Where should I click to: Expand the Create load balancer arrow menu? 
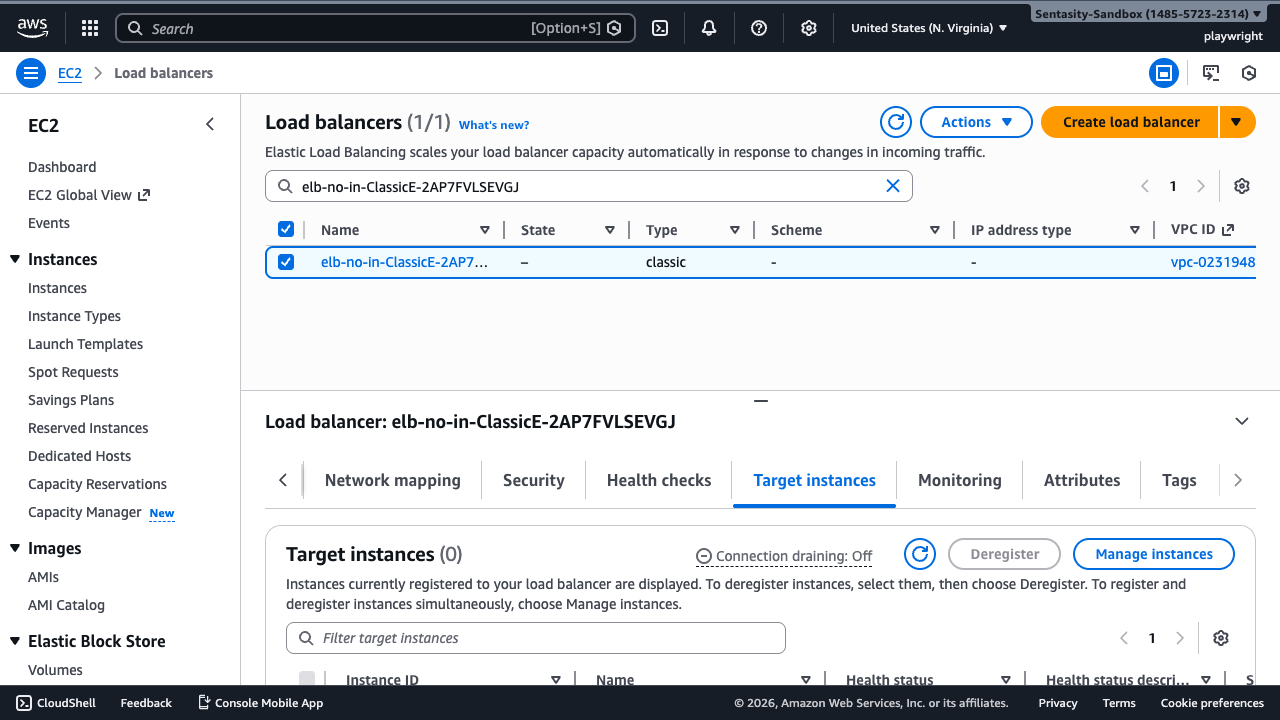click(x=1237, y=122)
